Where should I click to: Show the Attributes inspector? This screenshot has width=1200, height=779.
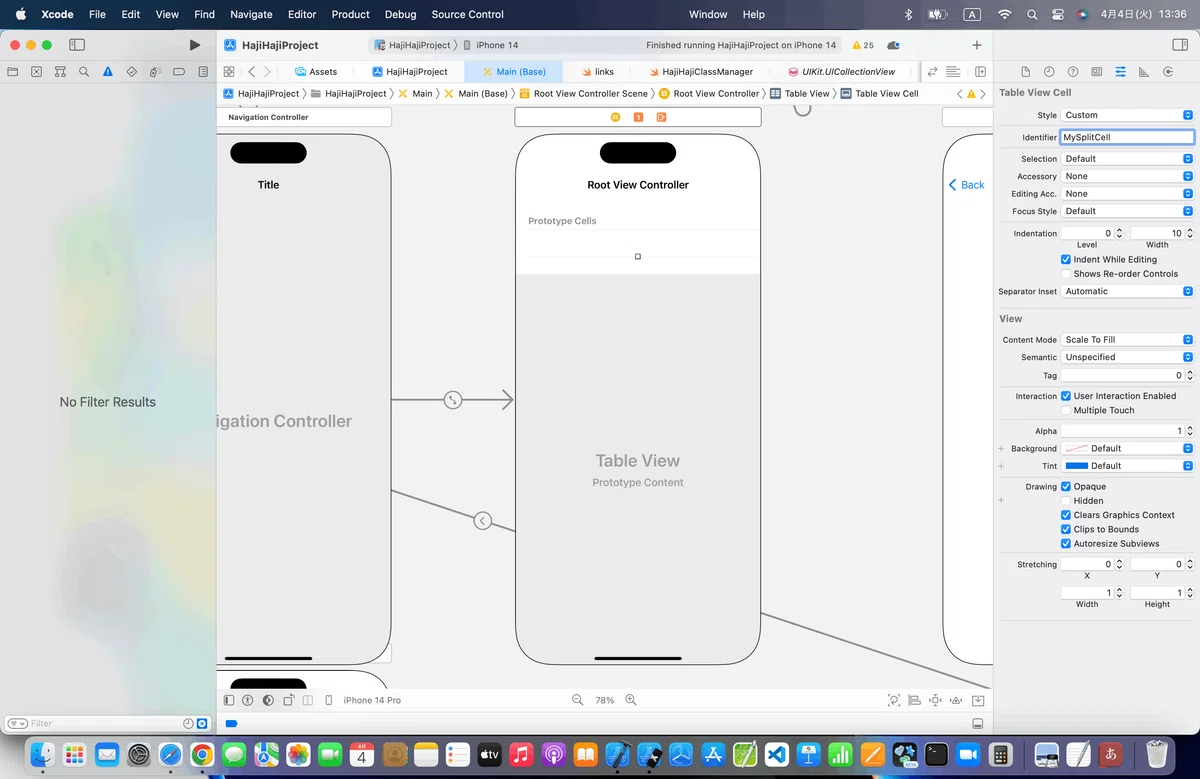pyautogui.click(x=1120, y=72)
